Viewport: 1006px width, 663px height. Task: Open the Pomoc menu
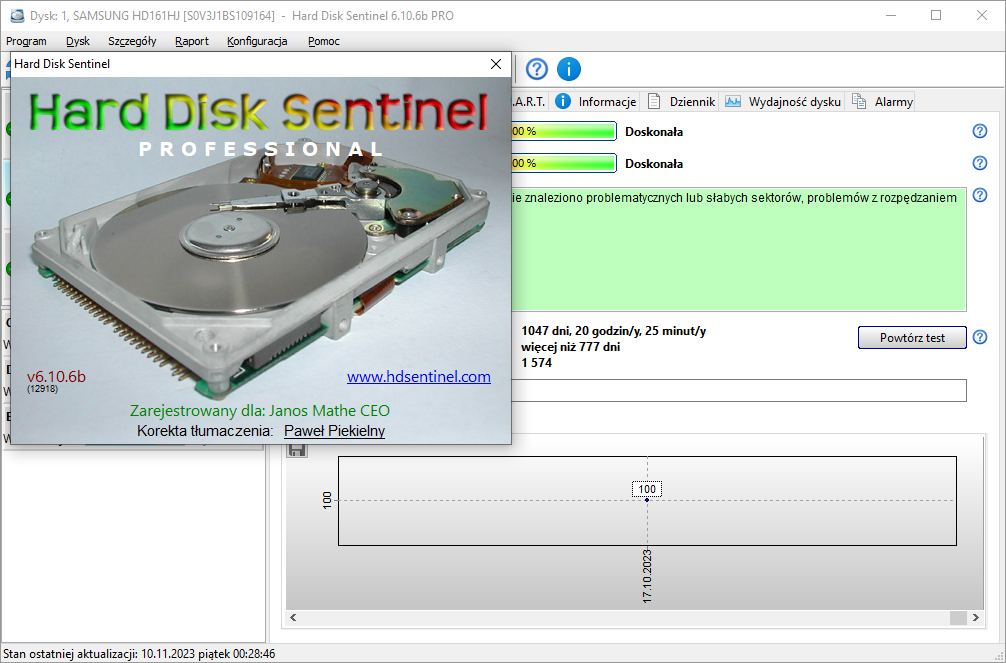click(323, 41)
